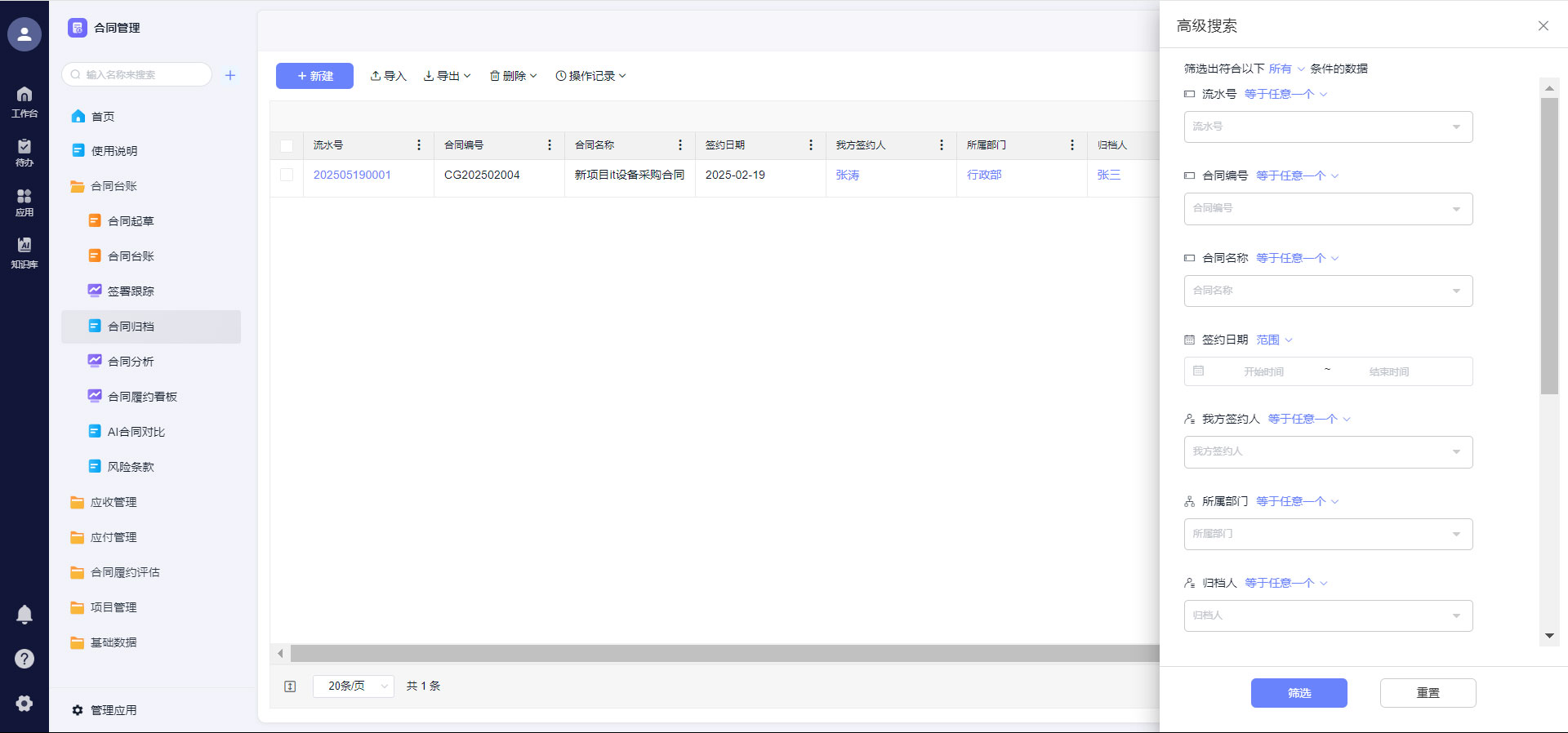
Task: Open the help question mark icon
Action: tap(24, 659)
